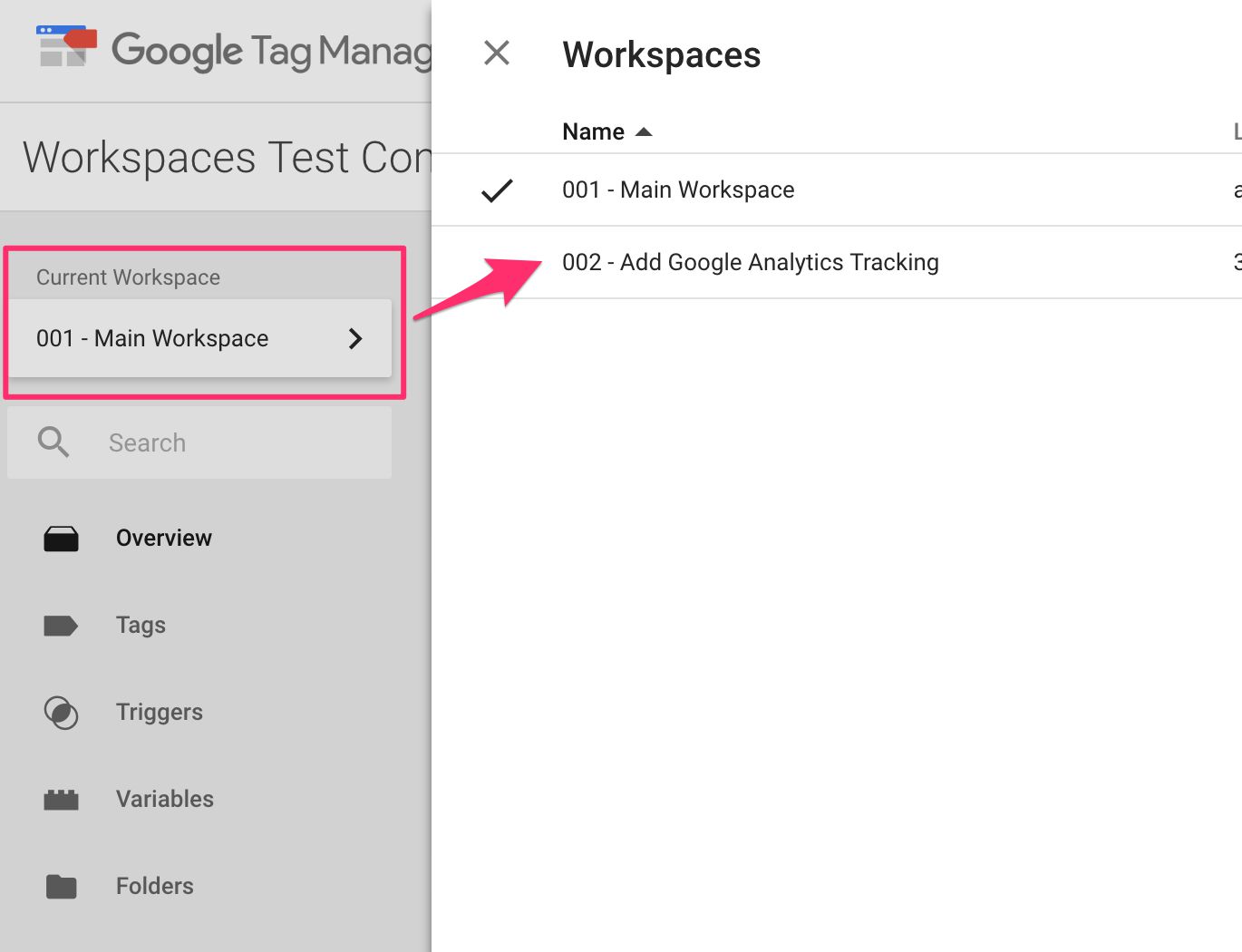Open the 001 - Main Workspace selector
The image size is (1242, 952).
point(200,338)
